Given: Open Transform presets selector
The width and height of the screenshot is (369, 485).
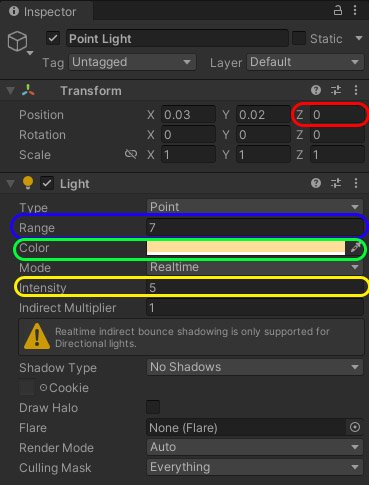Looking at the screenshot, I should pyautogui.click(x=336, y=90).
